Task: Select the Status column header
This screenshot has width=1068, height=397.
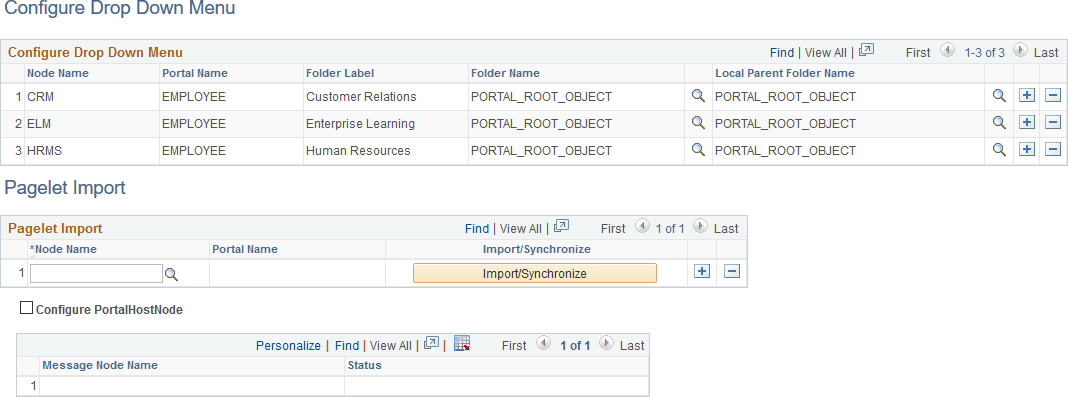Action: tap(364, 365)
